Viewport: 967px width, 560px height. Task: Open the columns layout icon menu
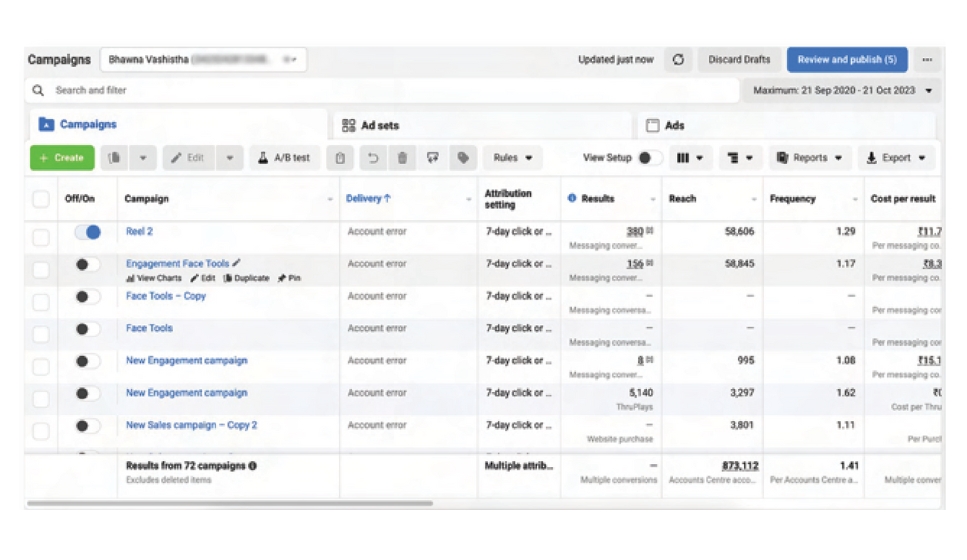point(689,158)
